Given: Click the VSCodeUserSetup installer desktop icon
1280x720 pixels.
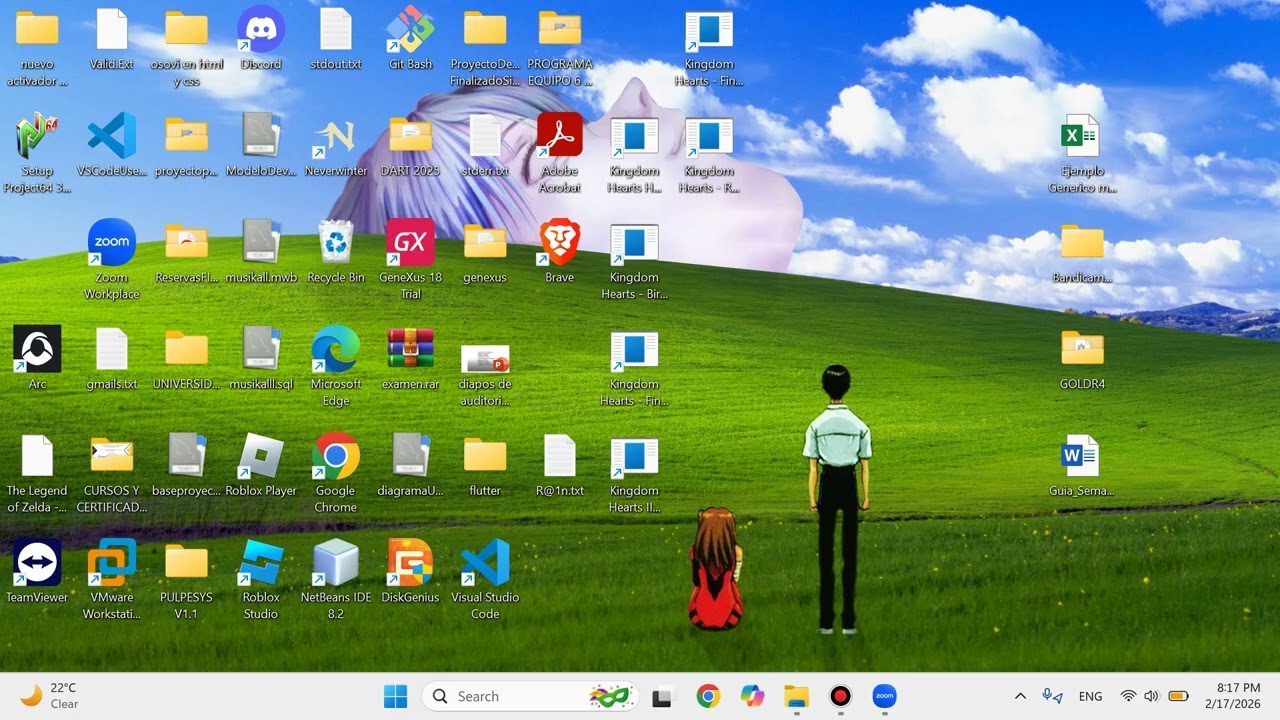Looking at the screenshot, I should click(x=112, y=146).
